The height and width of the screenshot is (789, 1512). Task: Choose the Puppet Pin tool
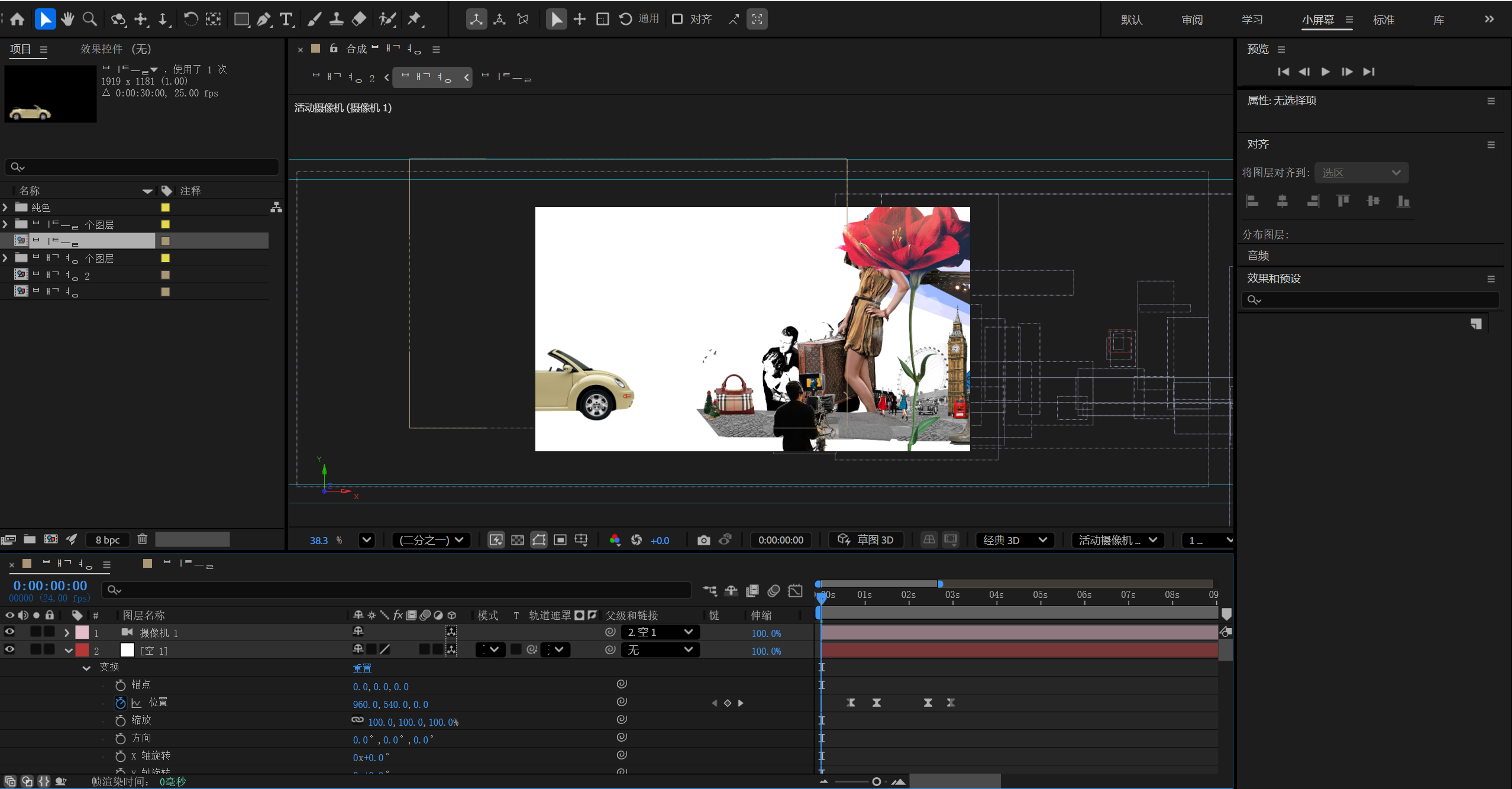(x=415, y=20)
